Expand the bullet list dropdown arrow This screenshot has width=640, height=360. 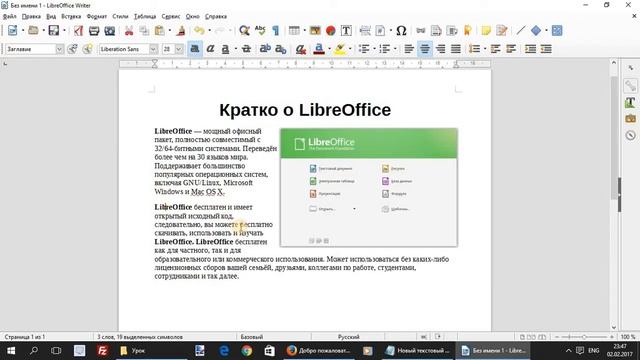[374, 49]
